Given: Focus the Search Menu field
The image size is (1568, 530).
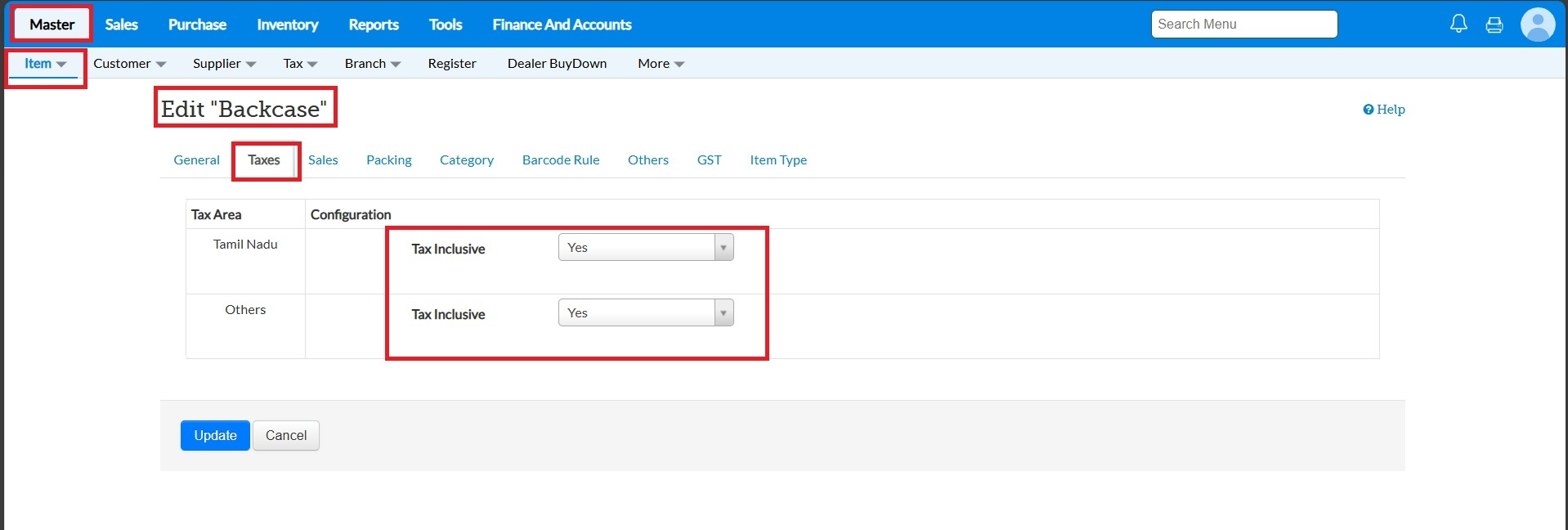Looking at the screenshot, I should (1244, 25).
